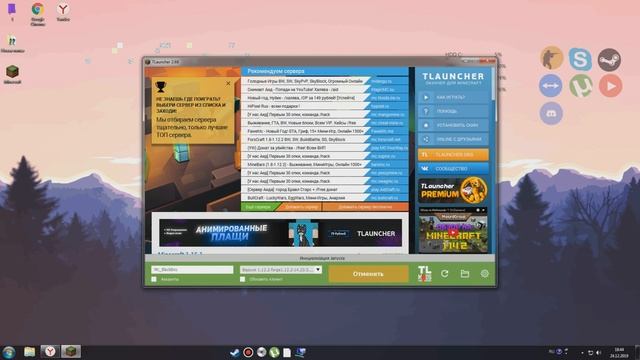Select the 'HiPixel Rus' server row
640x360 pixels.
point(324,106)
